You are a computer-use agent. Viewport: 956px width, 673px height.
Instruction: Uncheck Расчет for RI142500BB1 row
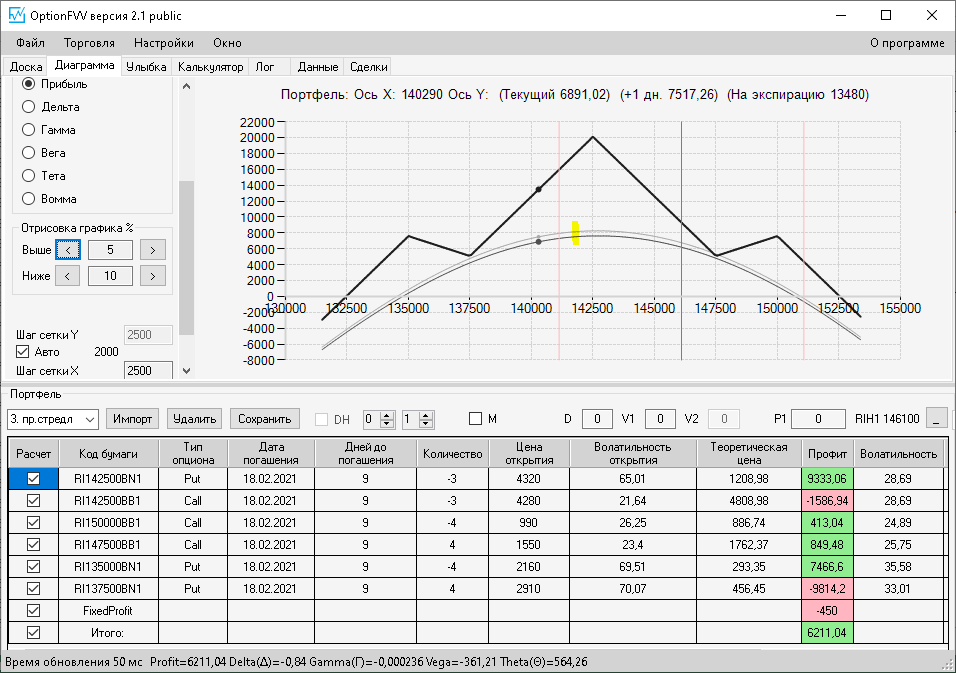coord(34,500)
